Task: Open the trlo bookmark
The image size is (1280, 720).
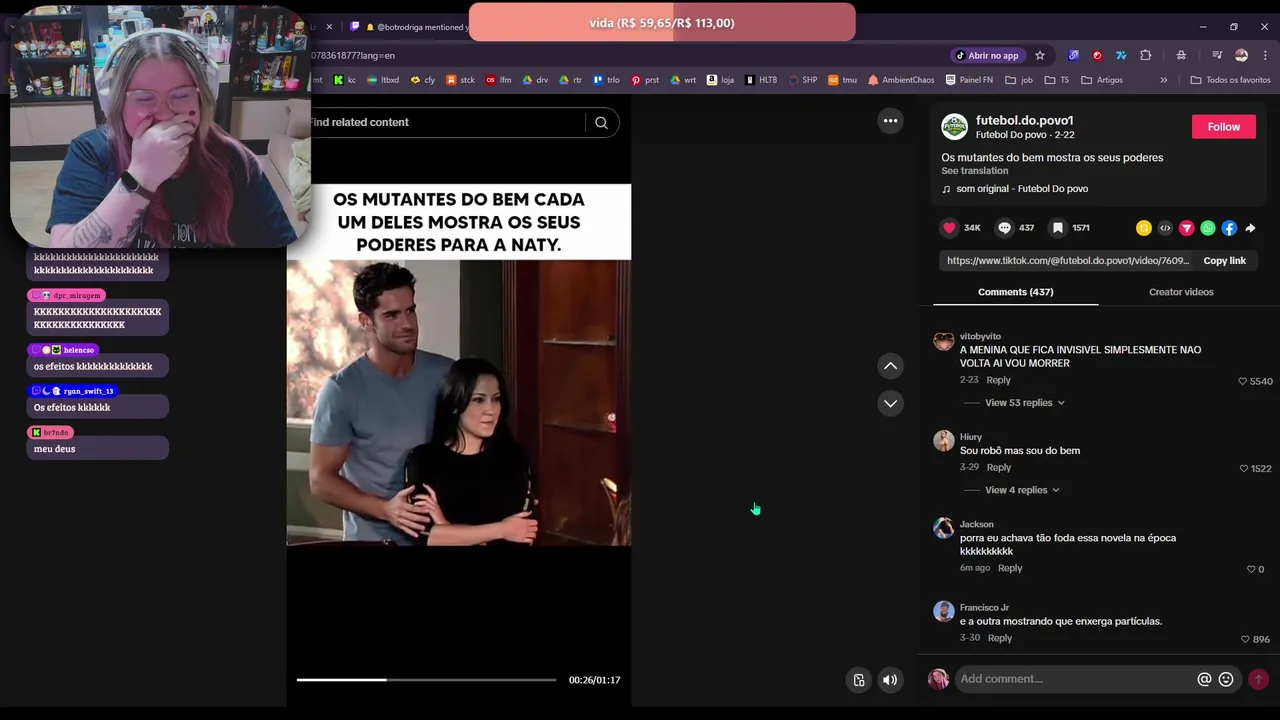Action: click(x=607, y=80)
